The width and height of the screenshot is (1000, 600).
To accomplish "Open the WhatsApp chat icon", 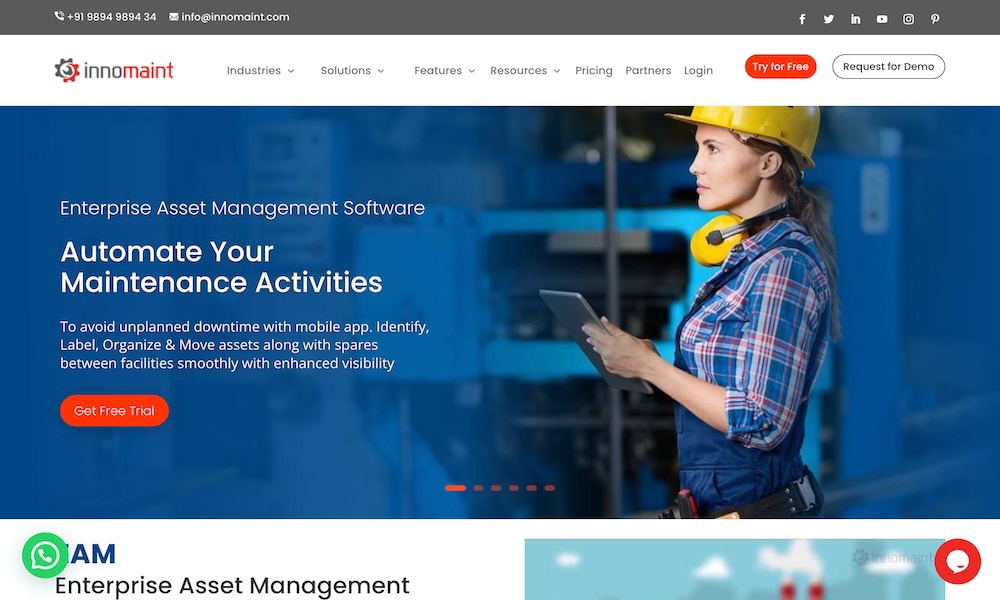I will point(45,555).
